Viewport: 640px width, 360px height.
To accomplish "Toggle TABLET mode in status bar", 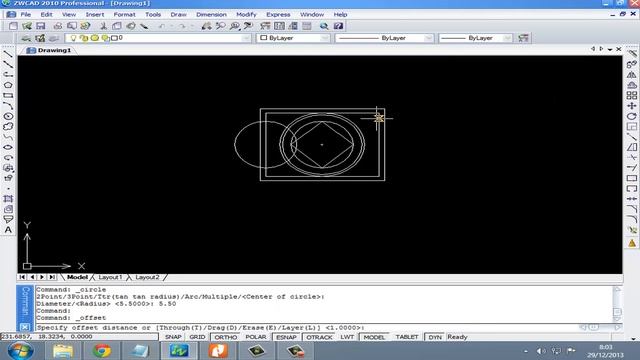I will [407, 337].
